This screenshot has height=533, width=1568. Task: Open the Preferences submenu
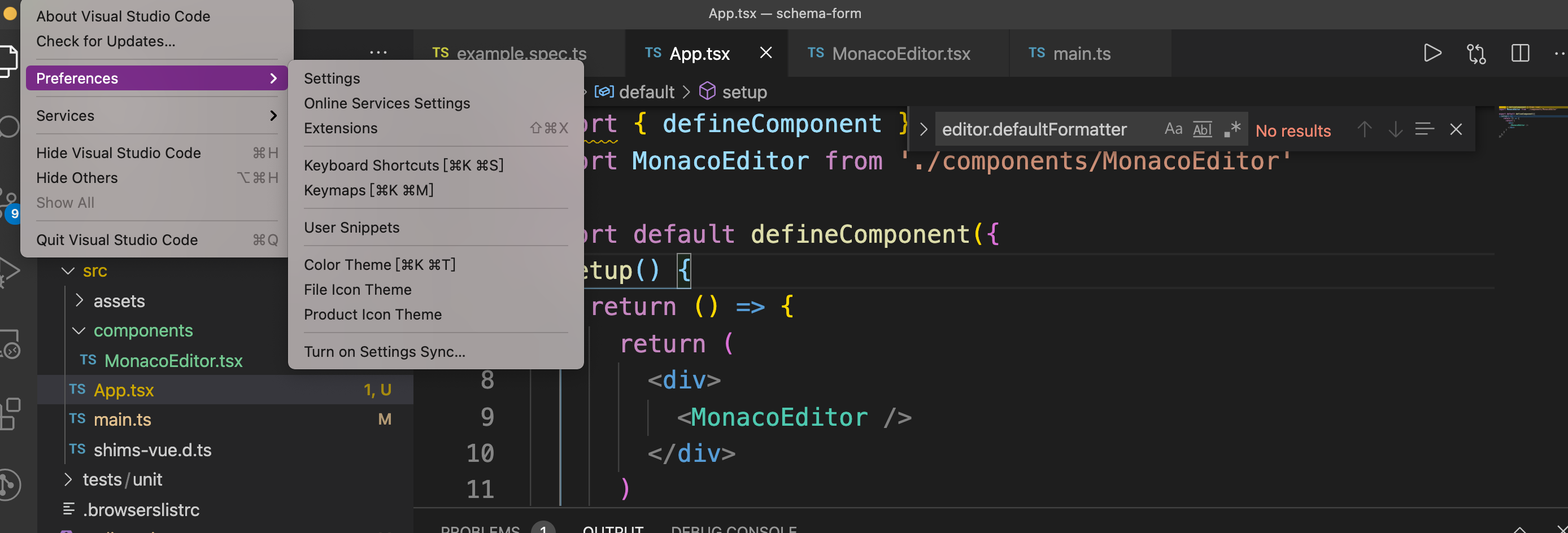coord(157,78)
